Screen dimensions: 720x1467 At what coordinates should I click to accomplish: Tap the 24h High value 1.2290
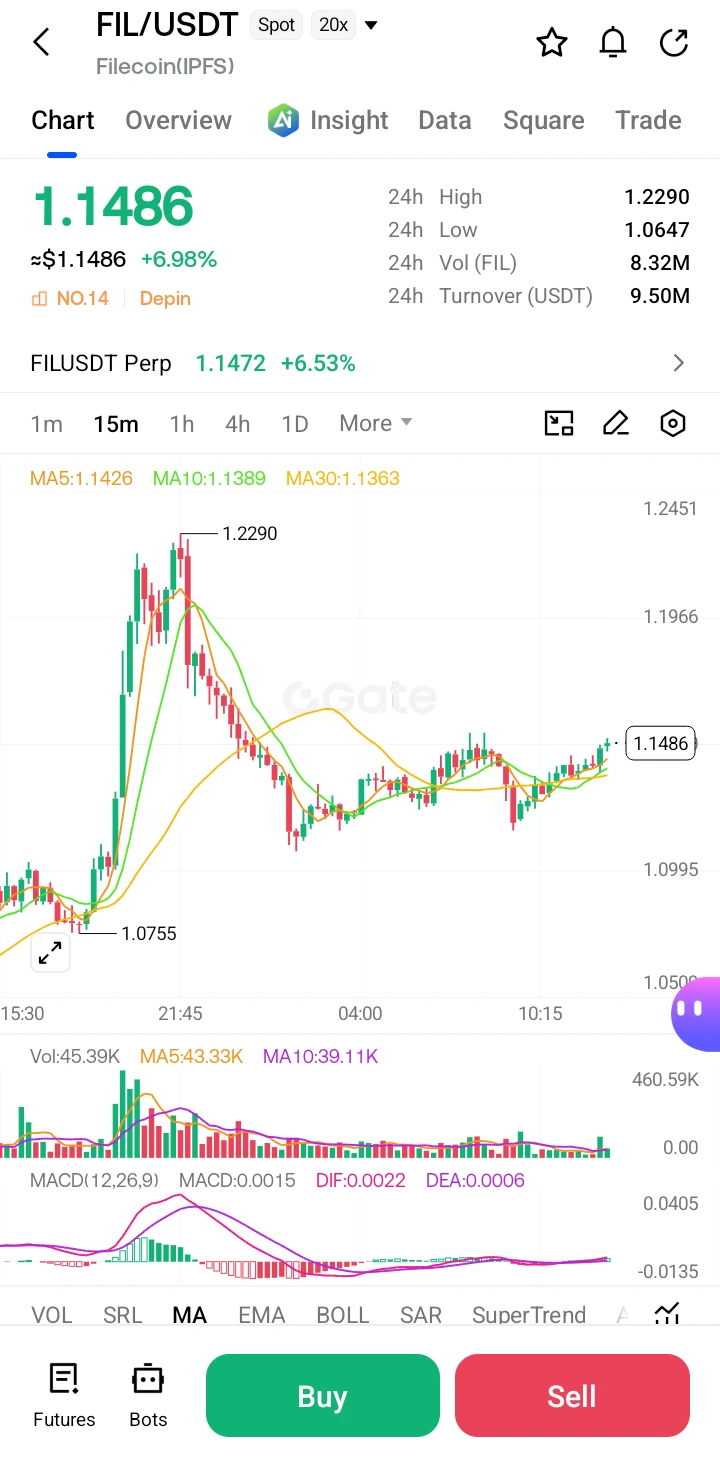coord(657,197)
